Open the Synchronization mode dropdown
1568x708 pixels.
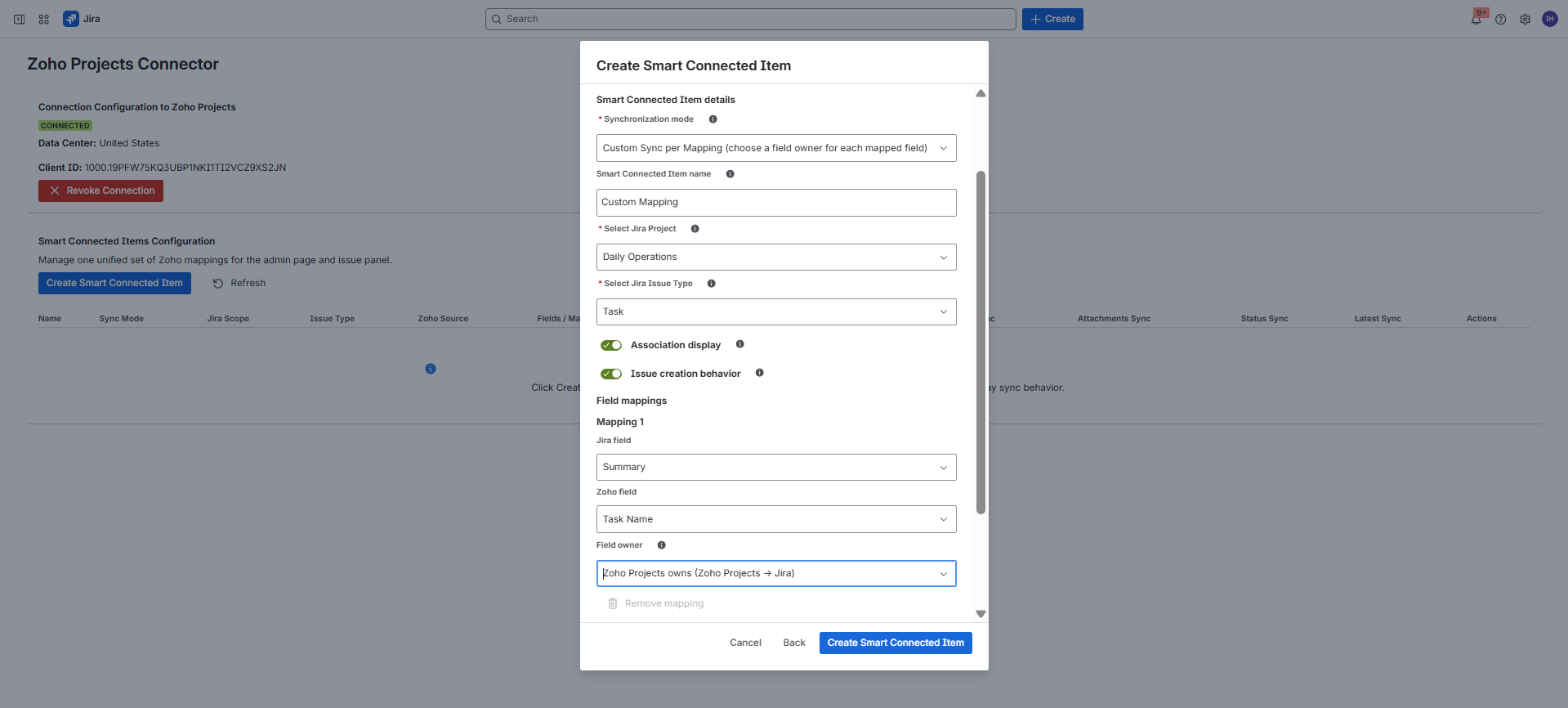click(776, 148)
